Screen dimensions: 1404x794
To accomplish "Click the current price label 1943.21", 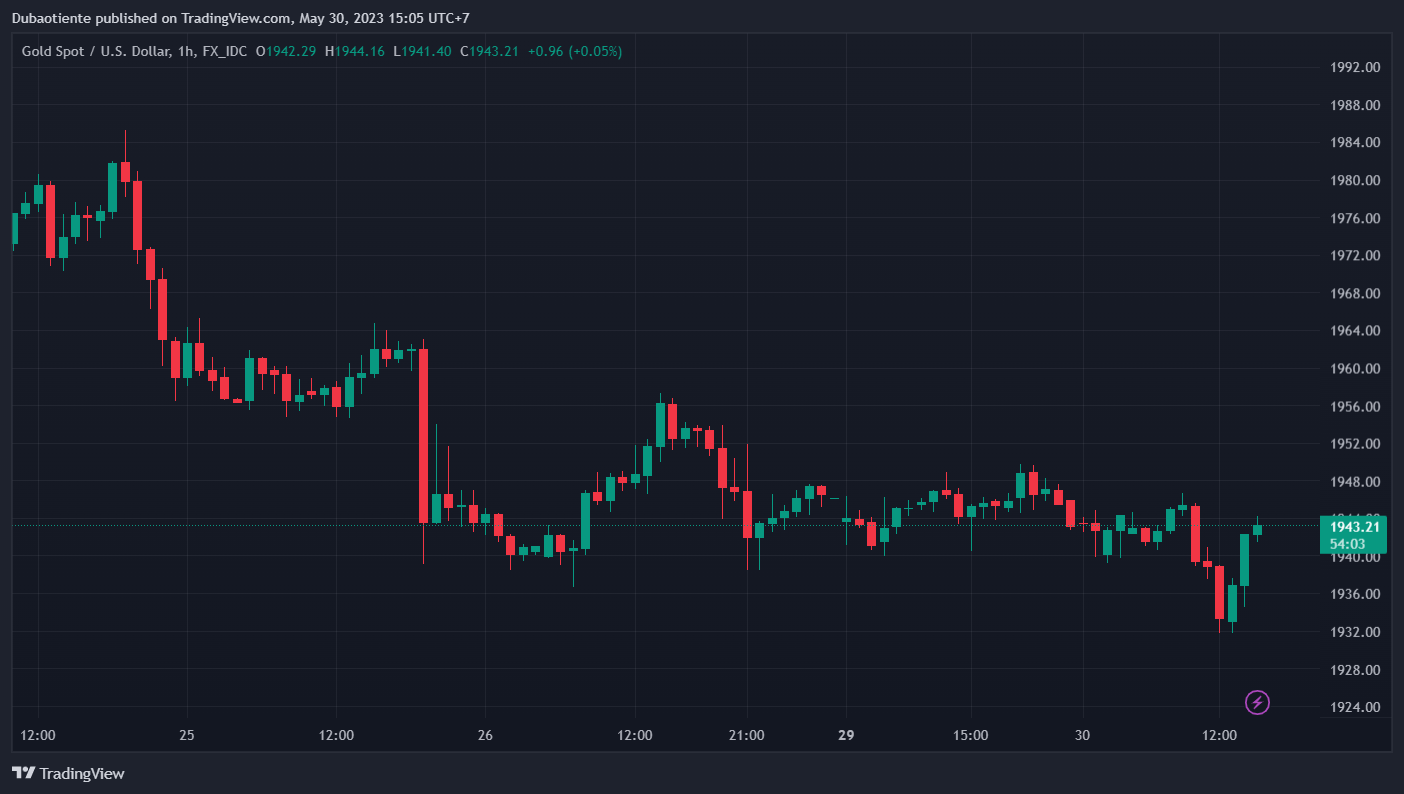I will [1354, 527].
